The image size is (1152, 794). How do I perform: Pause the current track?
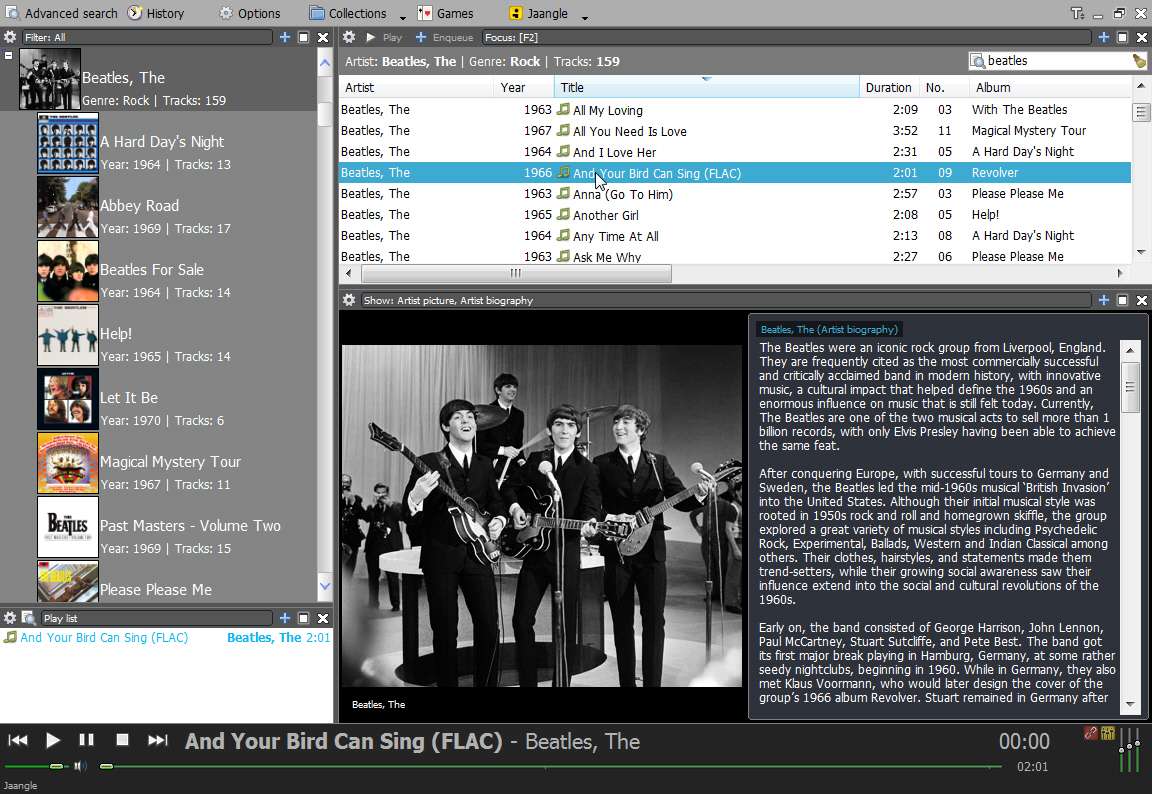[x=86, y=740]
